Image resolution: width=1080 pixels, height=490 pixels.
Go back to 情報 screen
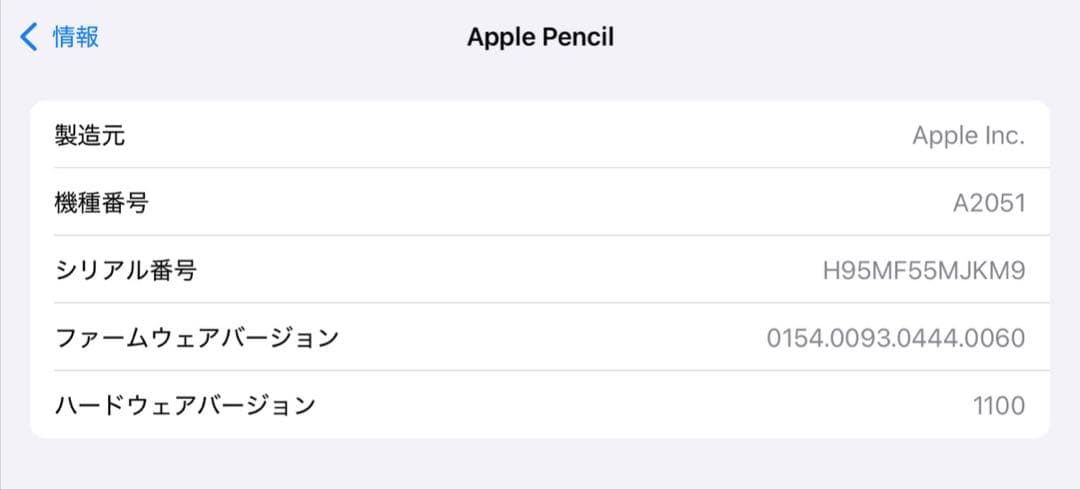(x=75, y=38)
